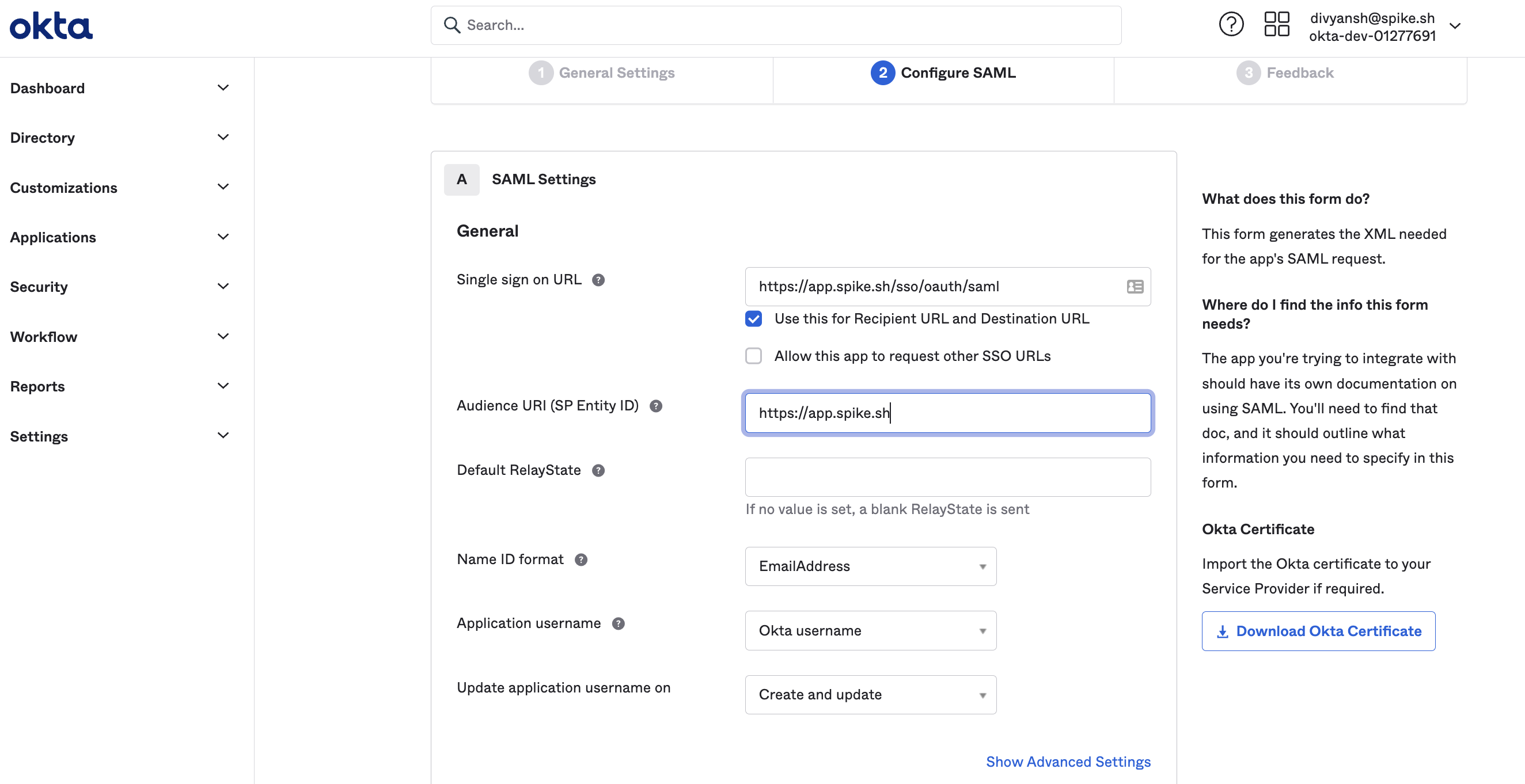1525x784 pixels.
Task: Click the 'General' section heading
Action: click(x=487, y=231)
